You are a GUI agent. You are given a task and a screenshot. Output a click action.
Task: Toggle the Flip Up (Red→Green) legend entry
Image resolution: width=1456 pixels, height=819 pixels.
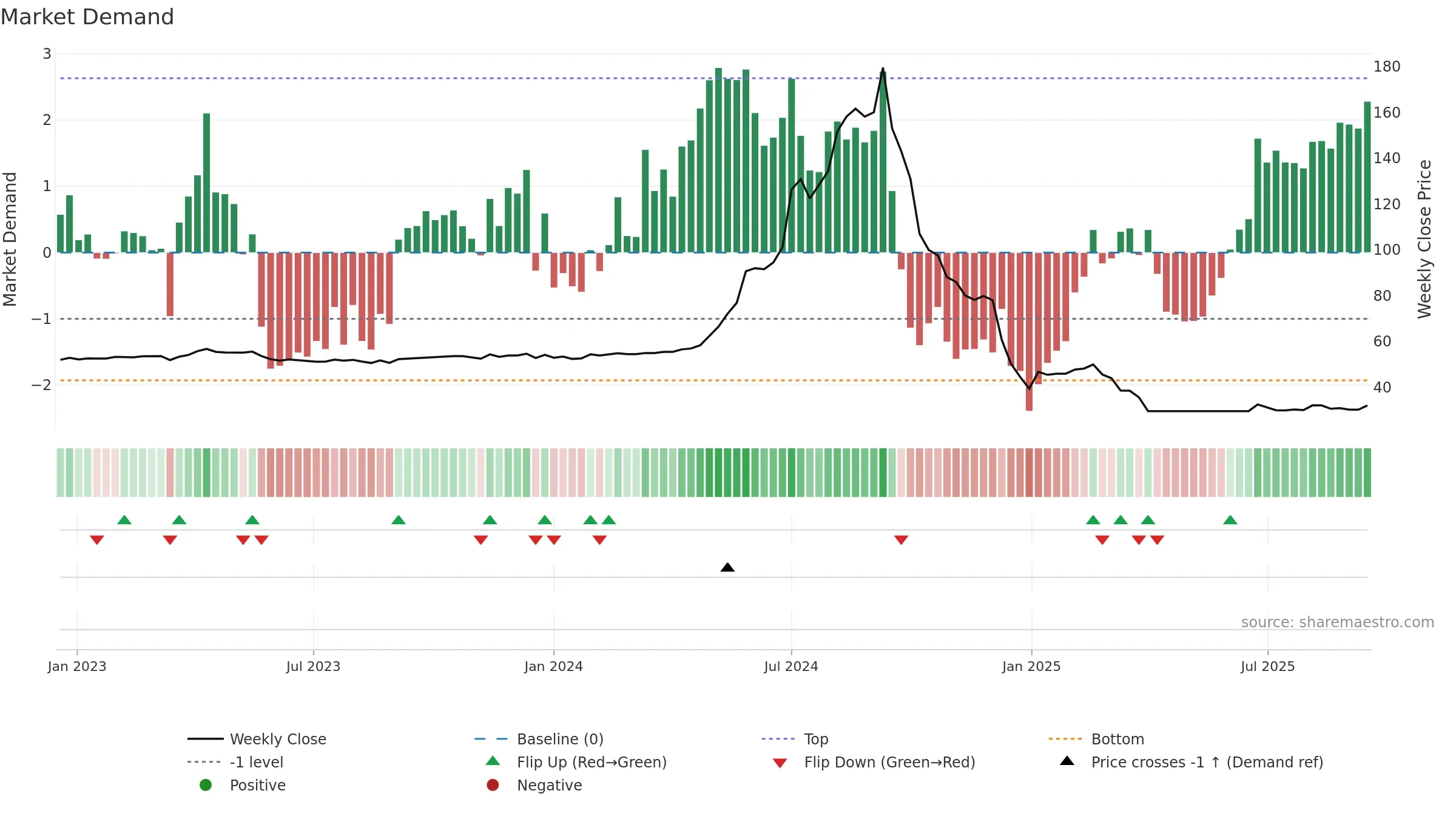coord(576,762)
